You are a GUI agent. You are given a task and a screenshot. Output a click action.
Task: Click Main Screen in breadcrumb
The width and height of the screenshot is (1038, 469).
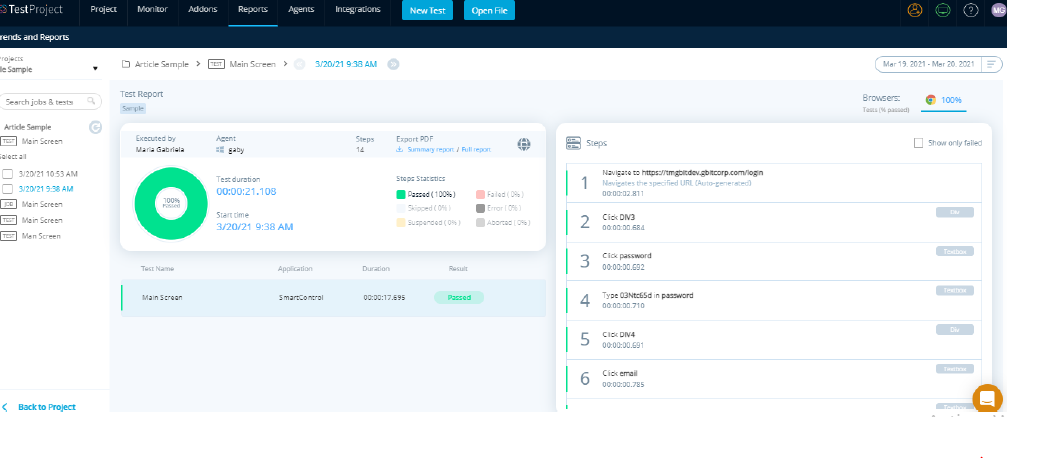[252, 64]
